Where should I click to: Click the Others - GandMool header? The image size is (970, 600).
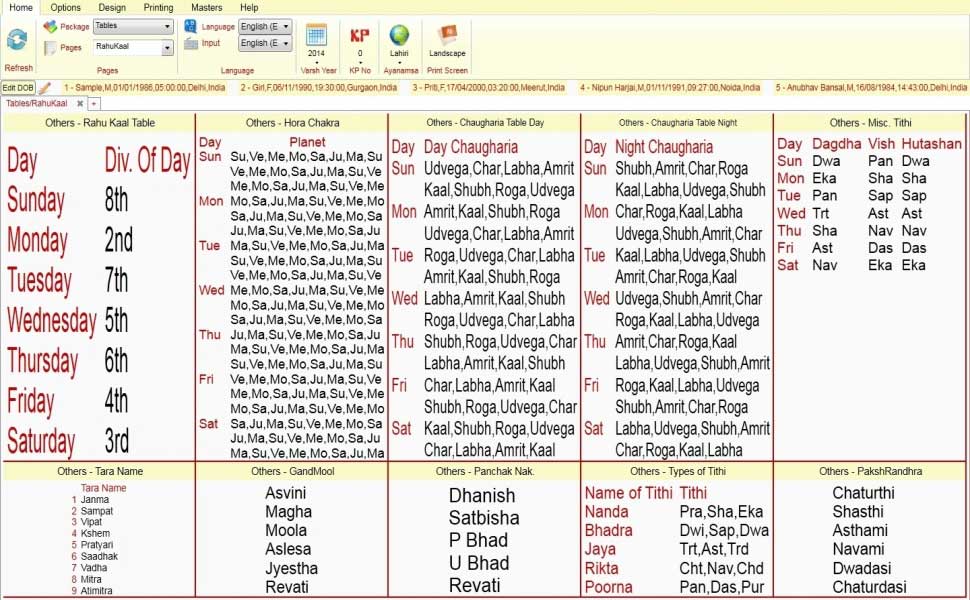[x=293, y=471]
